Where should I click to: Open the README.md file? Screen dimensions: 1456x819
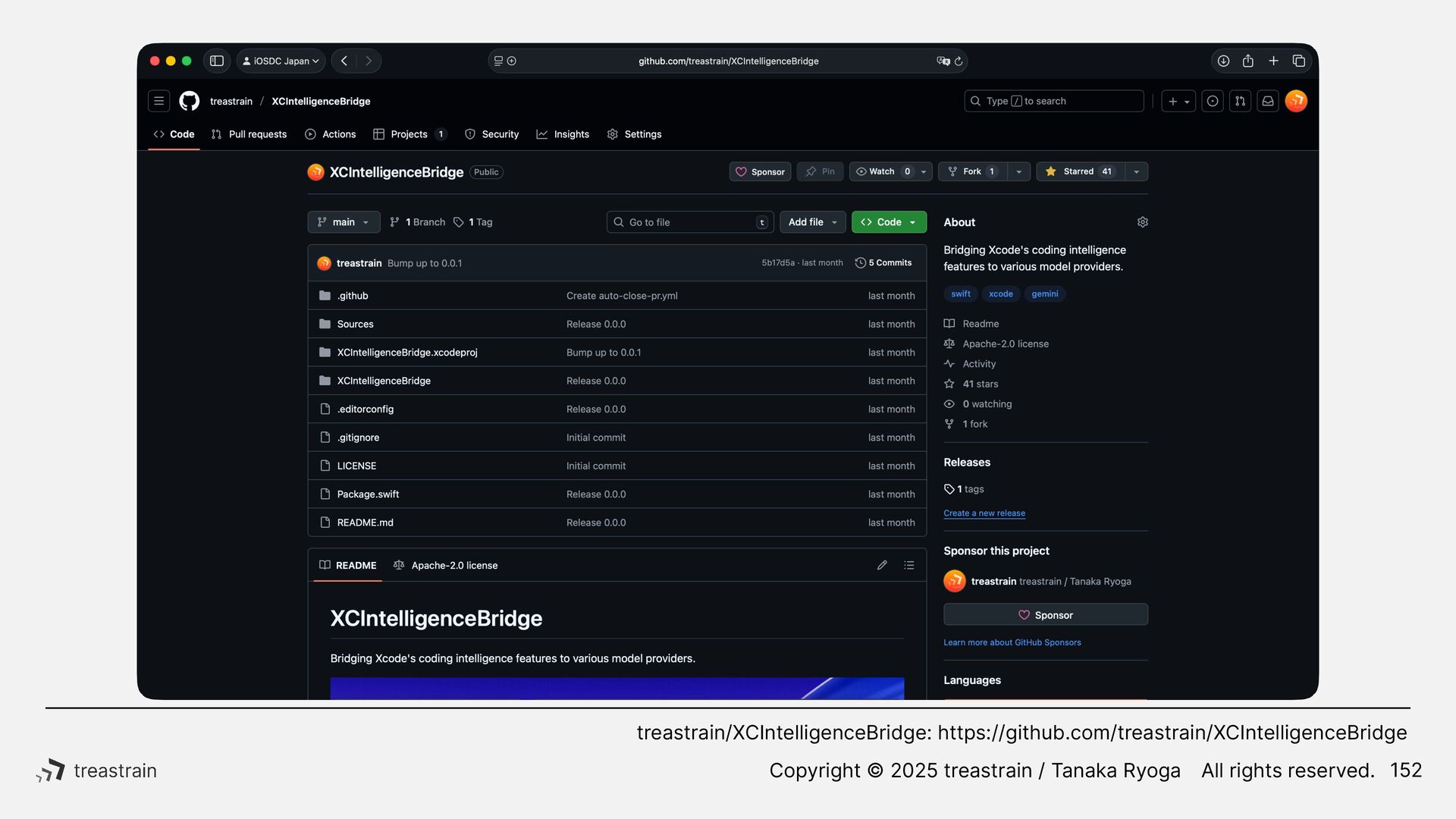point(365,522)
